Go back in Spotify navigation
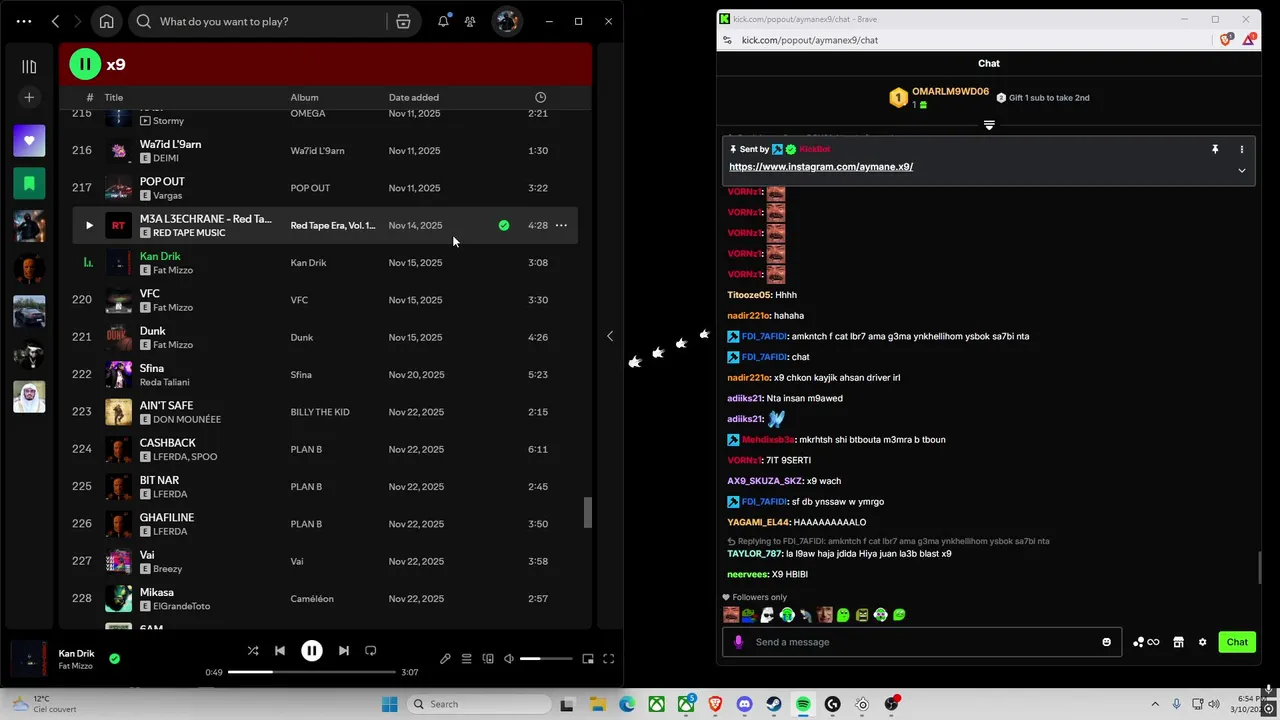Viewport: 1280px width, 720px height. tap(55, 21)
